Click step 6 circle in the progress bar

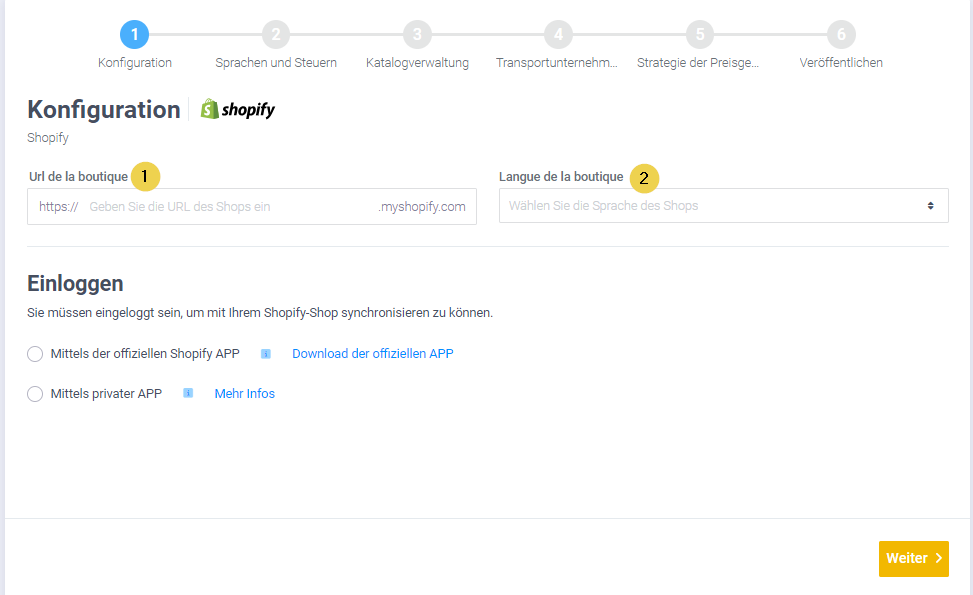(841, 35)
